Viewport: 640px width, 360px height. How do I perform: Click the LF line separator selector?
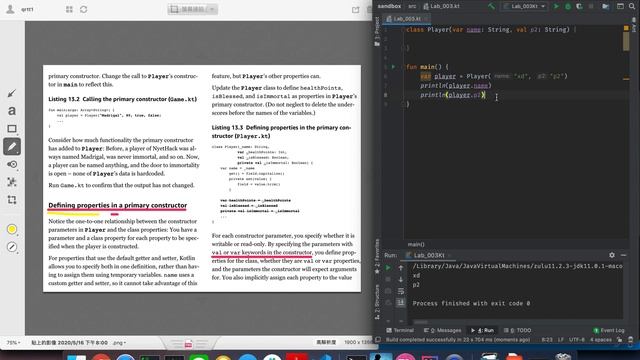(560, 340)
